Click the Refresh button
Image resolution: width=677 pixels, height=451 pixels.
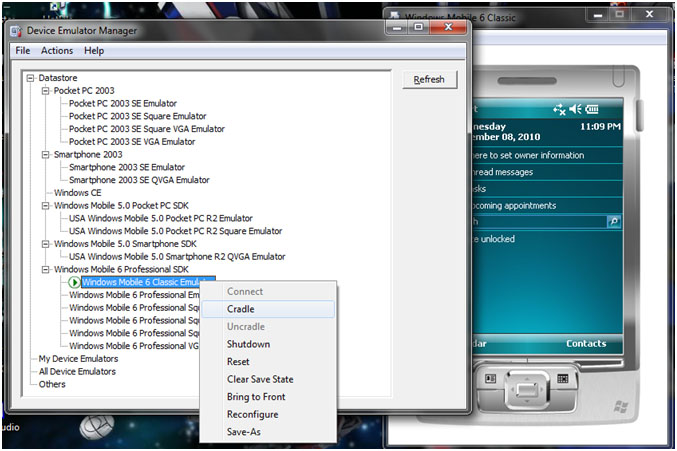point(429,80)
